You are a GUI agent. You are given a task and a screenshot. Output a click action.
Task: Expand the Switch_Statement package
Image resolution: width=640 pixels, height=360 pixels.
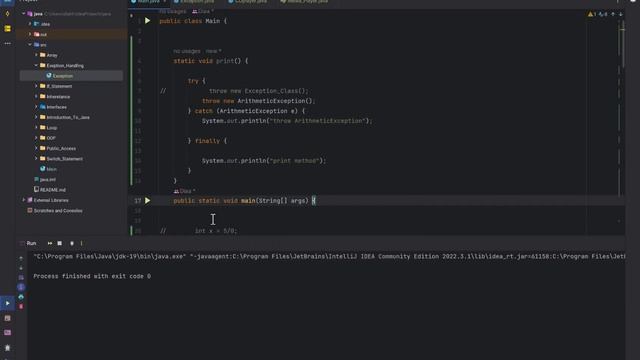pyautogui.click(x=36, y=159)
